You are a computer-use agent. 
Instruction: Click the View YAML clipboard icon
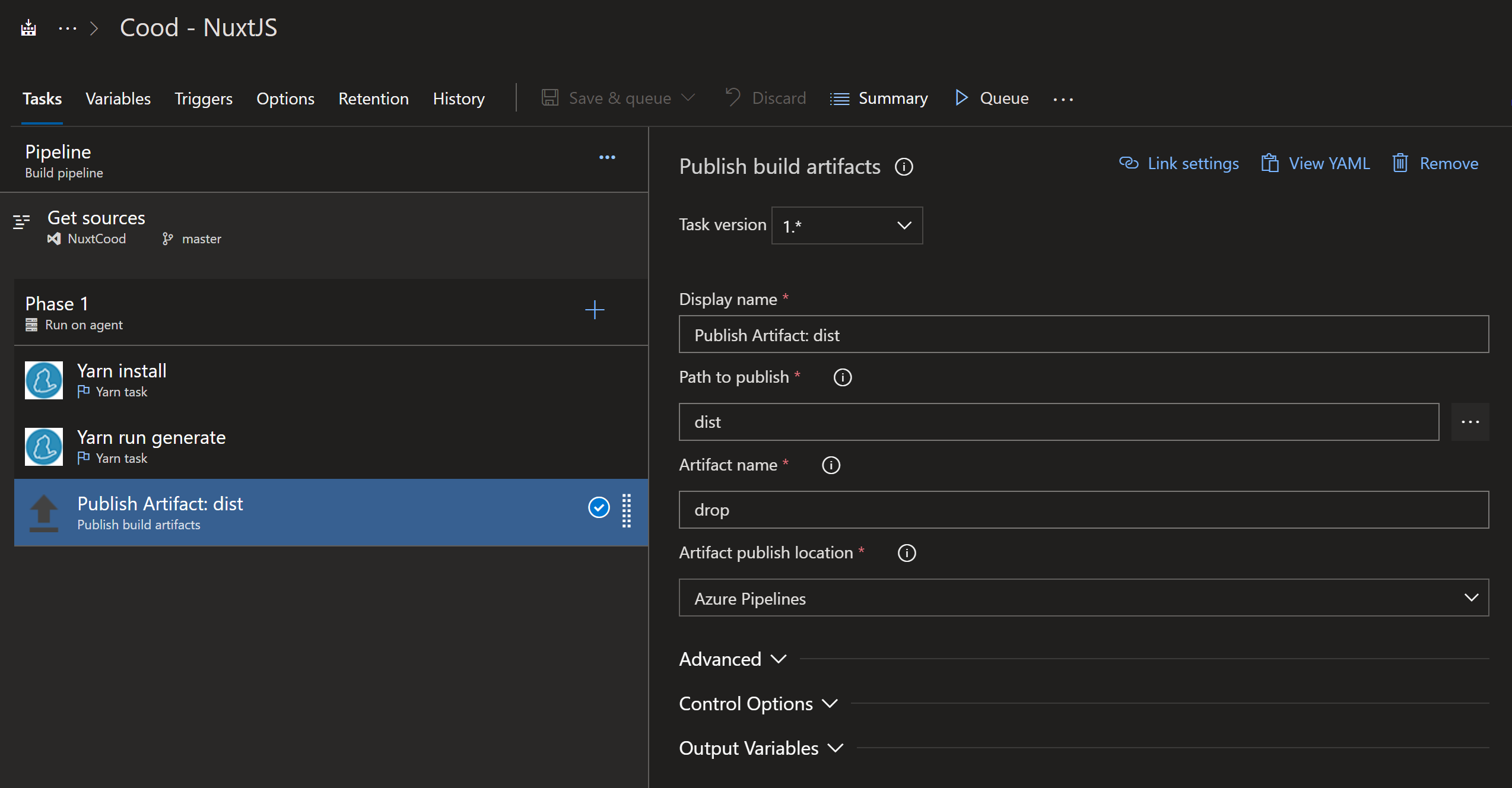[x=1270, y=163]
